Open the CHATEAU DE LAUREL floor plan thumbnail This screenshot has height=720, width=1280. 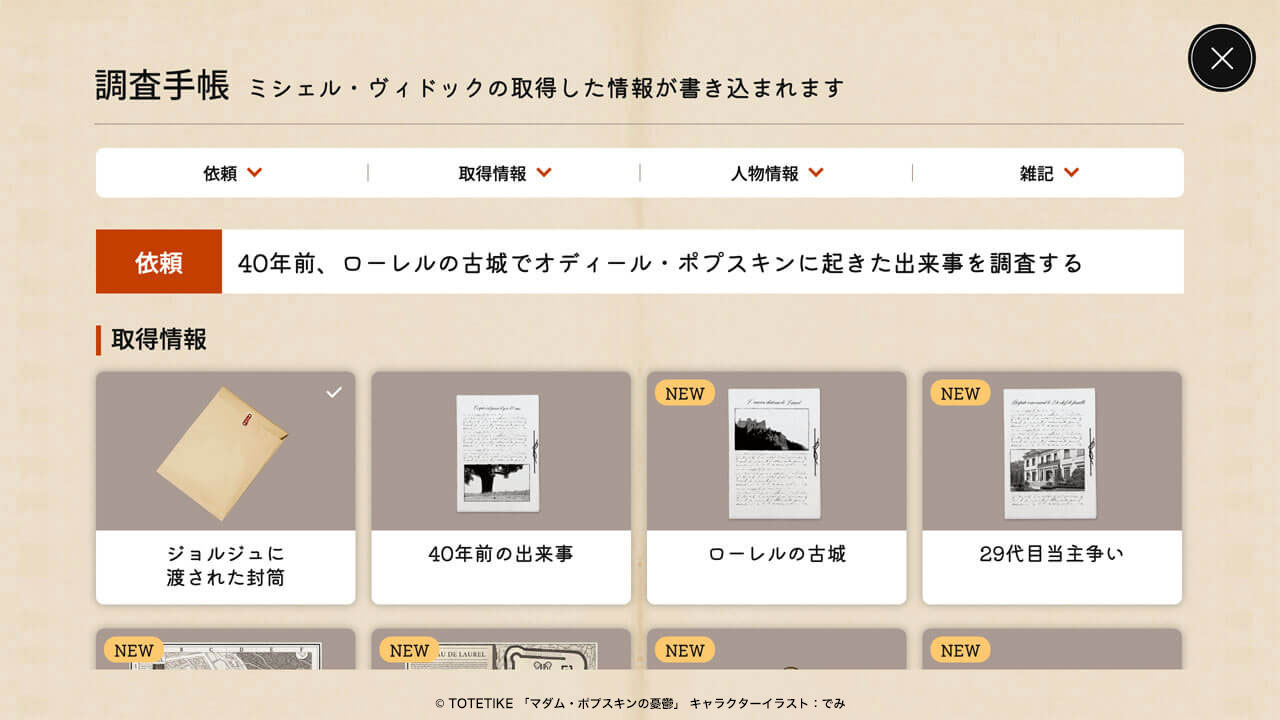tap(501, 655)
